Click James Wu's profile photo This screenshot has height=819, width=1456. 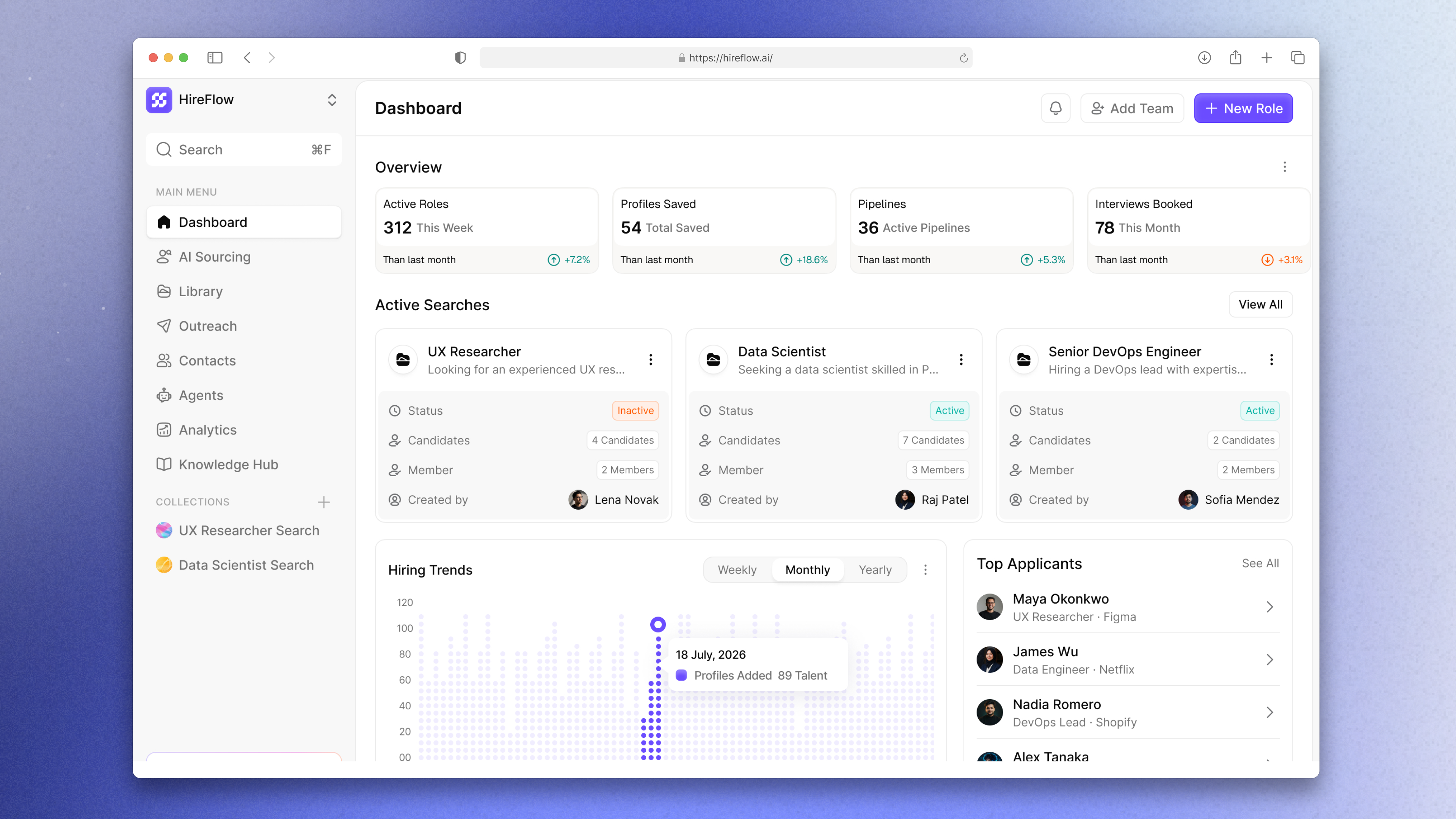pyautogui.click(x=990, y=660)
